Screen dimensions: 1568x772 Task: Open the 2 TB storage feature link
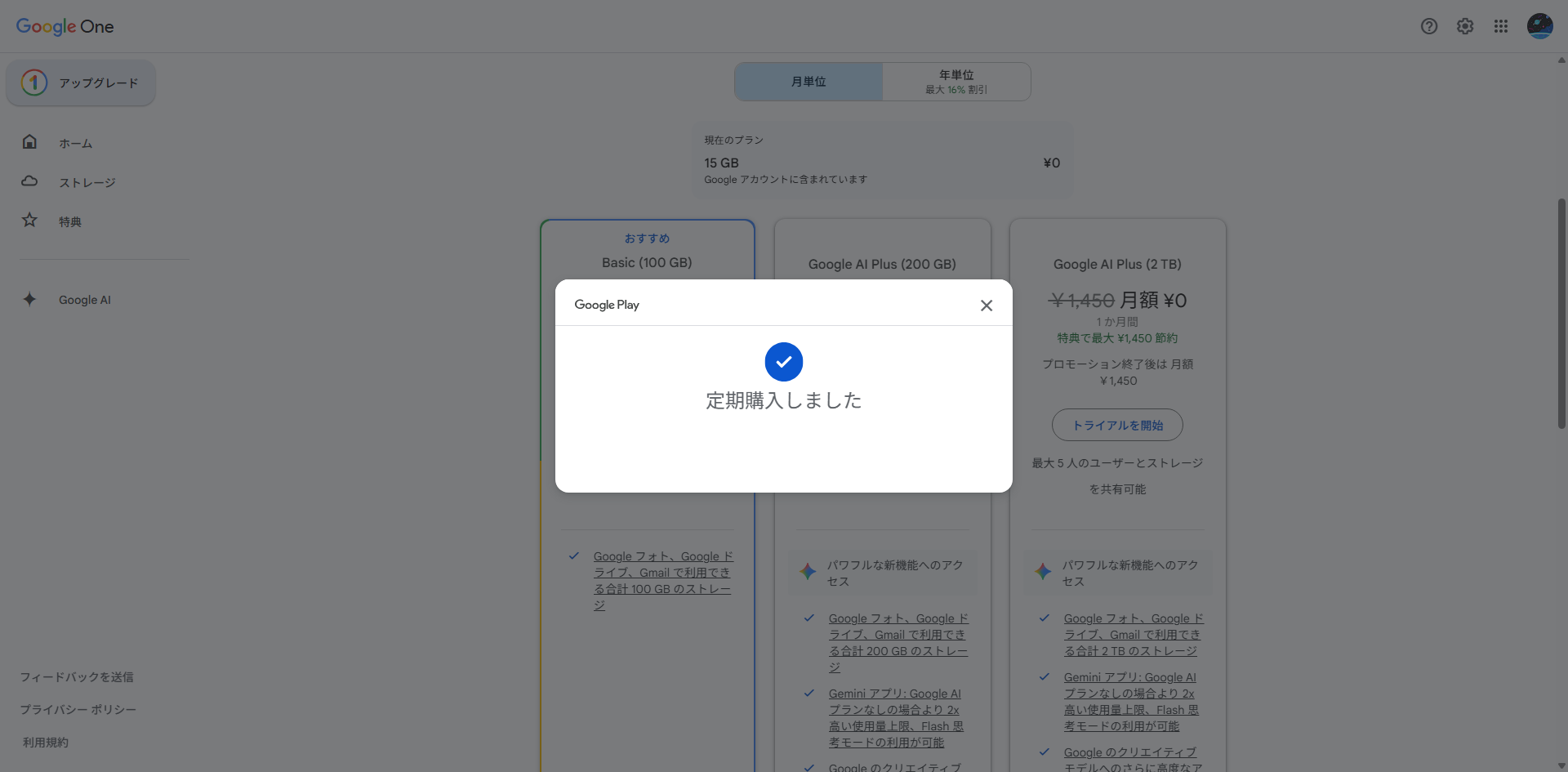click(1134, 635)
